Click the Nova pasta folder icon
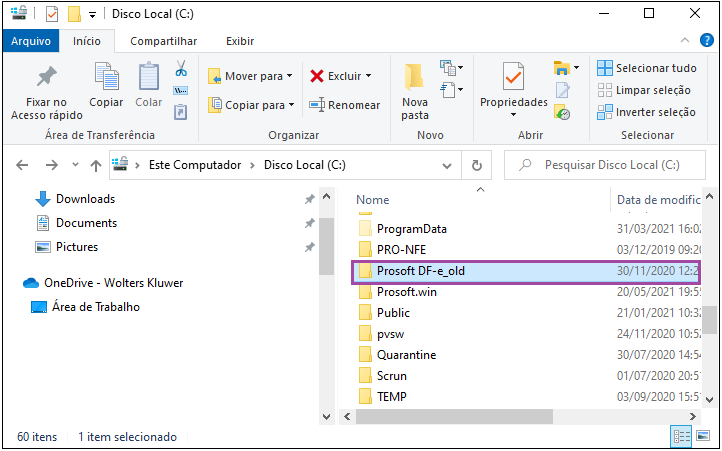This screenshot has height=451, width=722. coord(414,76)
